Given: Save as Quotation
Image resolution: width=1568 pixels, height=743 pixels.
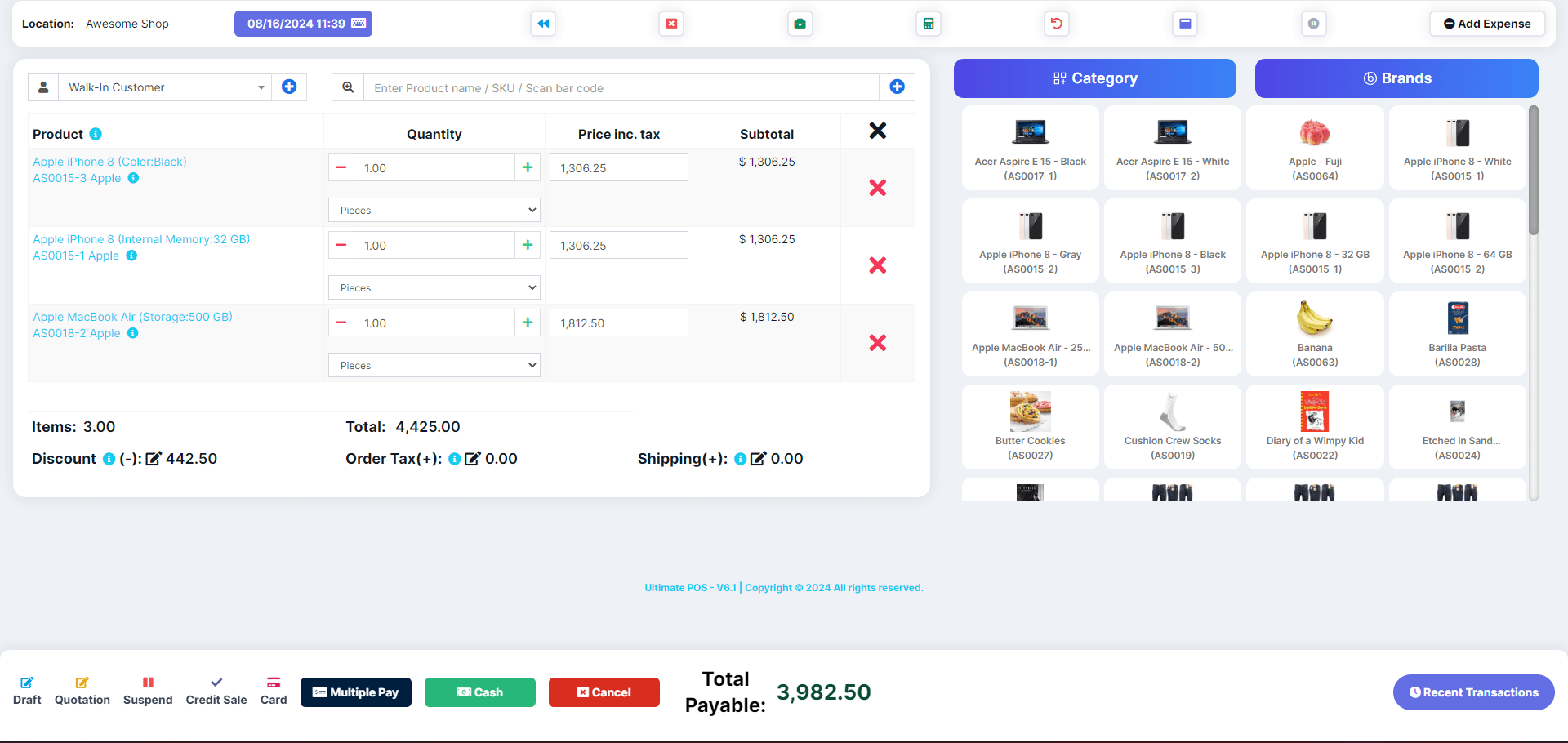Looking at the screenshot, I should coord(82,691).
